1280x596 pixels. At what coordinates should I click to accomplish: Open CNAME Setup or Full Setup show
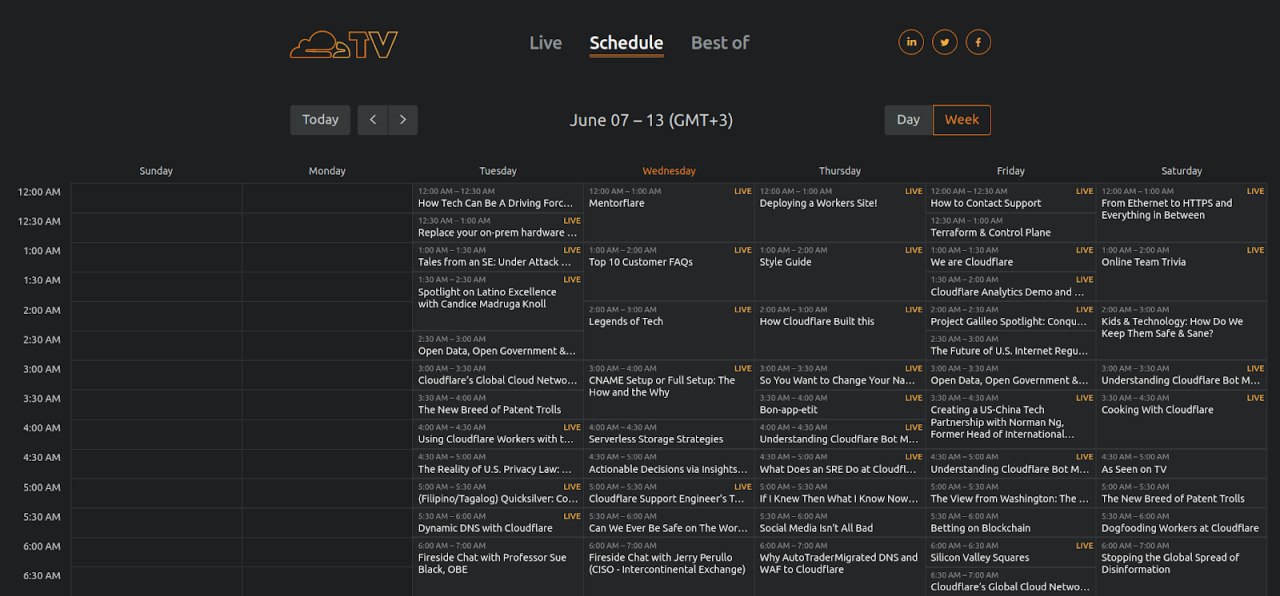[668, 389]
